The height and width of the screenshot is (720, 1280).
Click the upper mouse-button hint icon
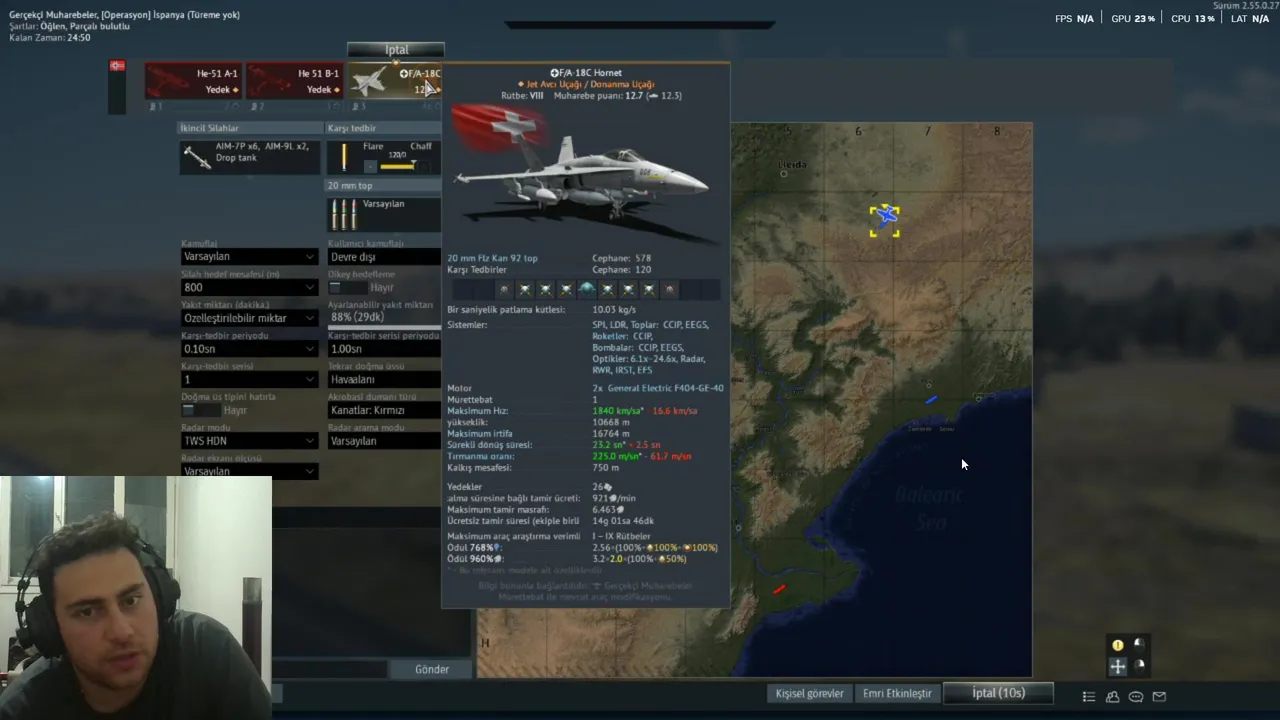point(1138,644)
